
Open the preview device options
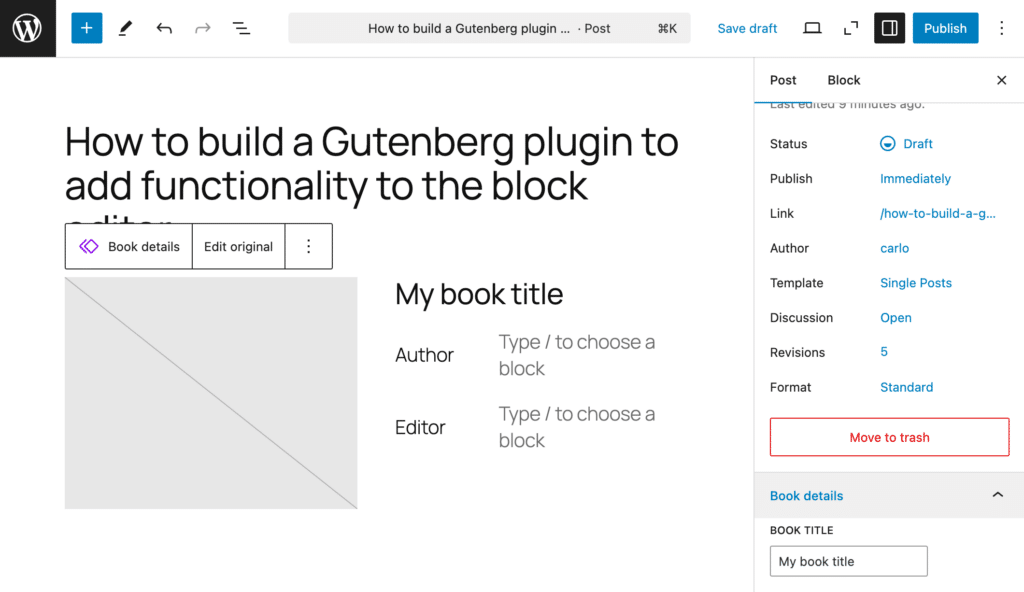tap(812, 28)
